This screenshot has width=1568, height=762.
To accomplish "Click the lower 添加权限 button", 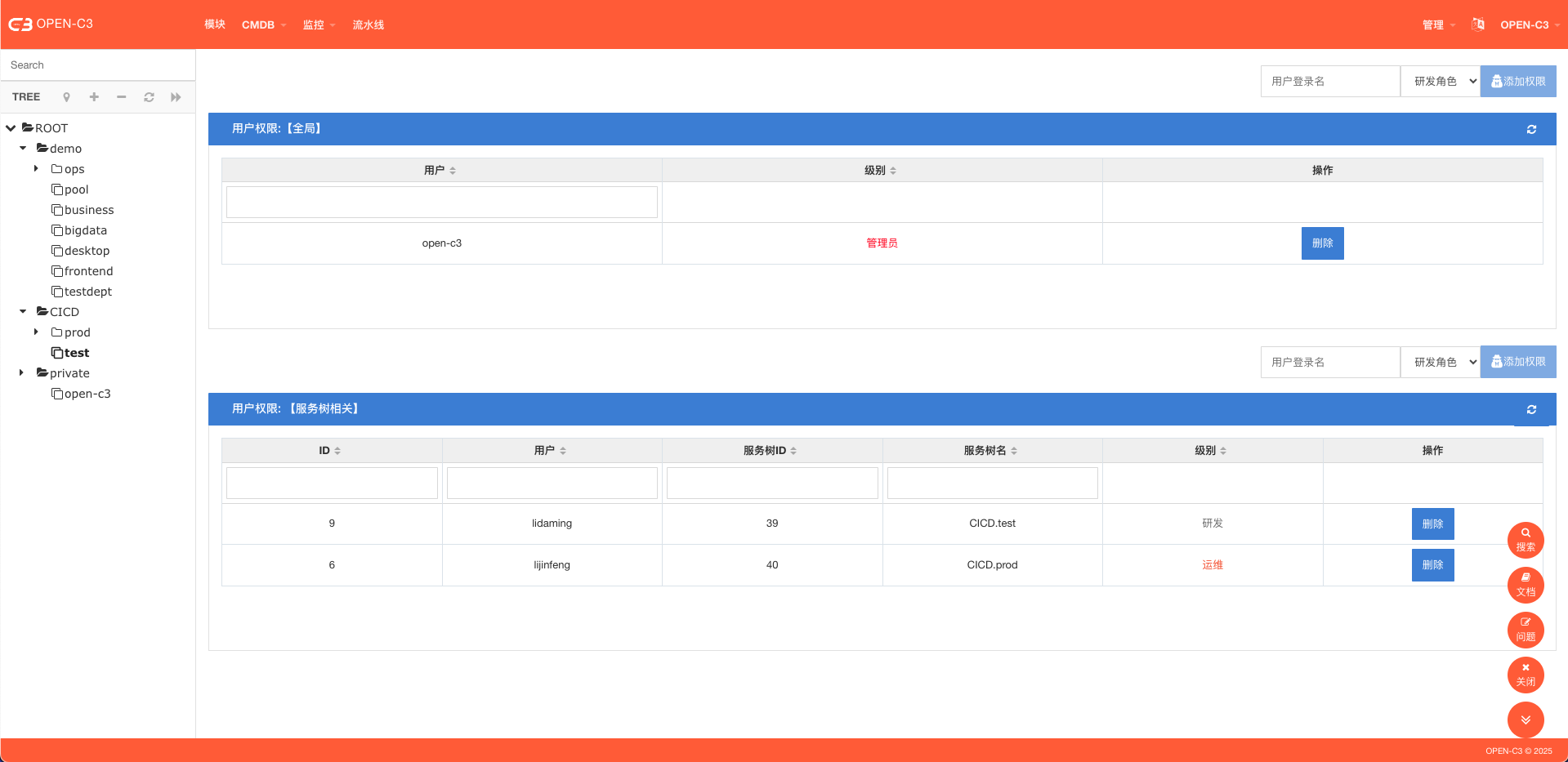I will click(1517, 362).
